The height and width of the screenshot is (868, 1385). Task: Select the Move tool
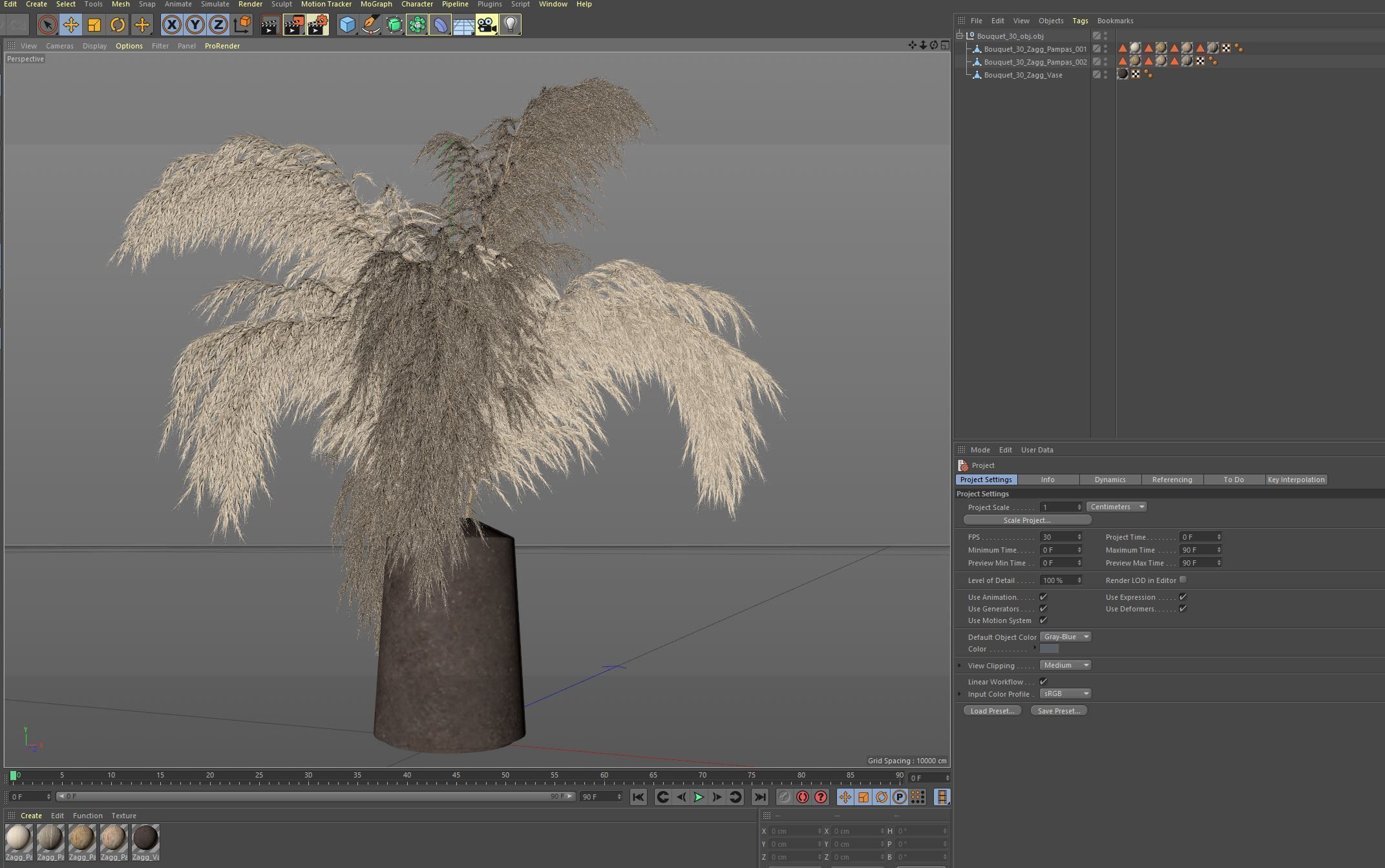(x=71, y=25)
